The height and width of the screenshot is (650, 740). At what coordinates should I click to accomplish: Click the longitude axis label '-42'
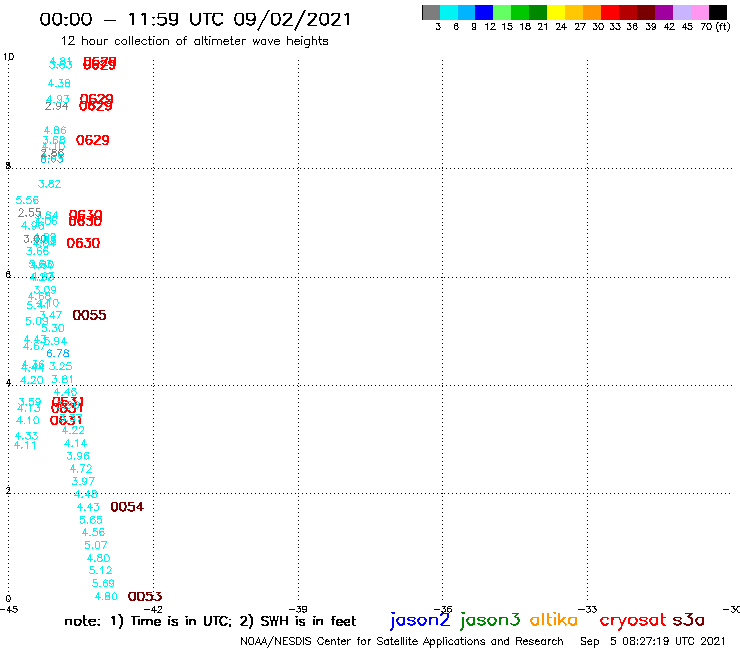(x=153, y=609)
